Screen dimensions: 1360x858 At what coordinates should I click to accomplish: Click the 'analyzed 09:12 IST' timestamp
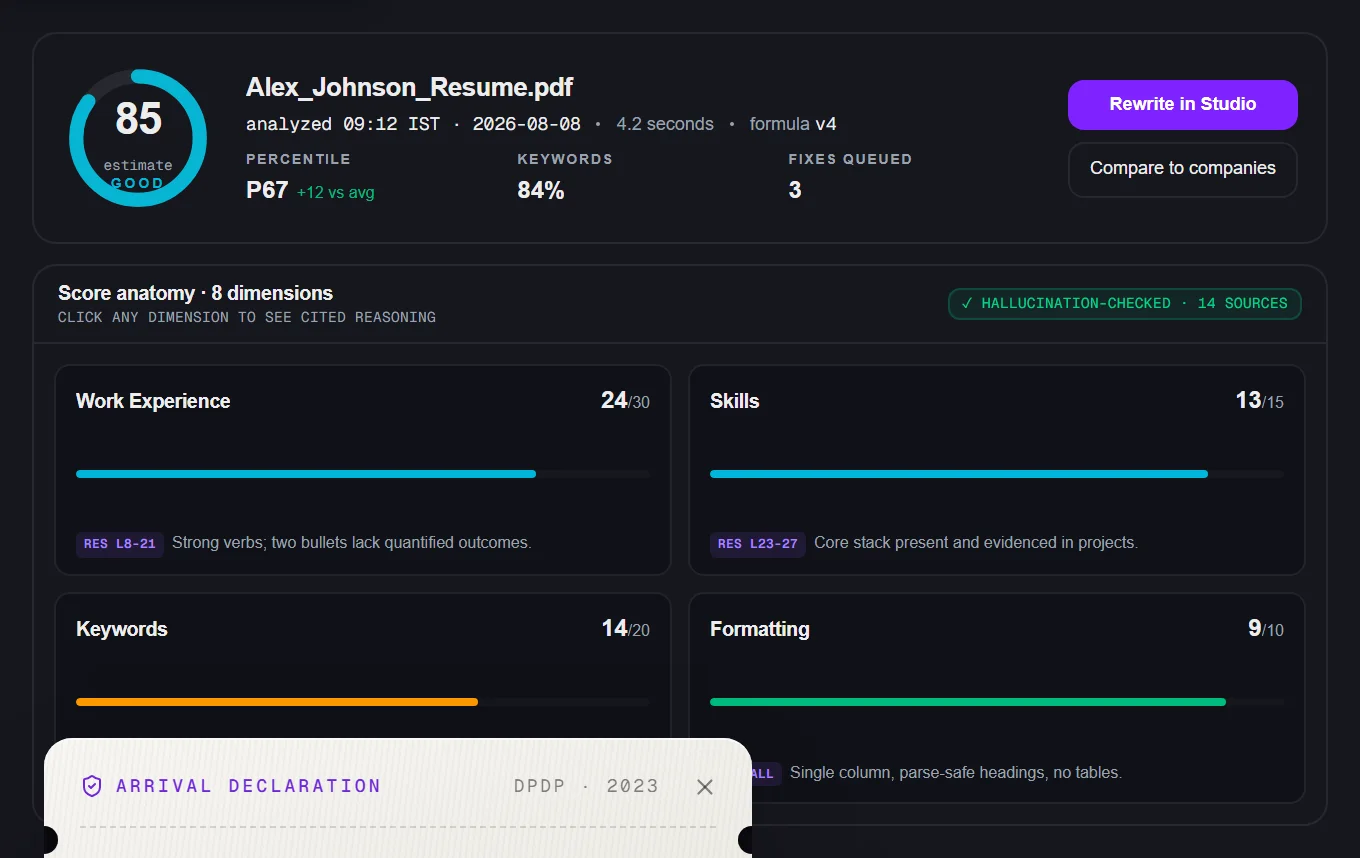(x=343, y=124)
